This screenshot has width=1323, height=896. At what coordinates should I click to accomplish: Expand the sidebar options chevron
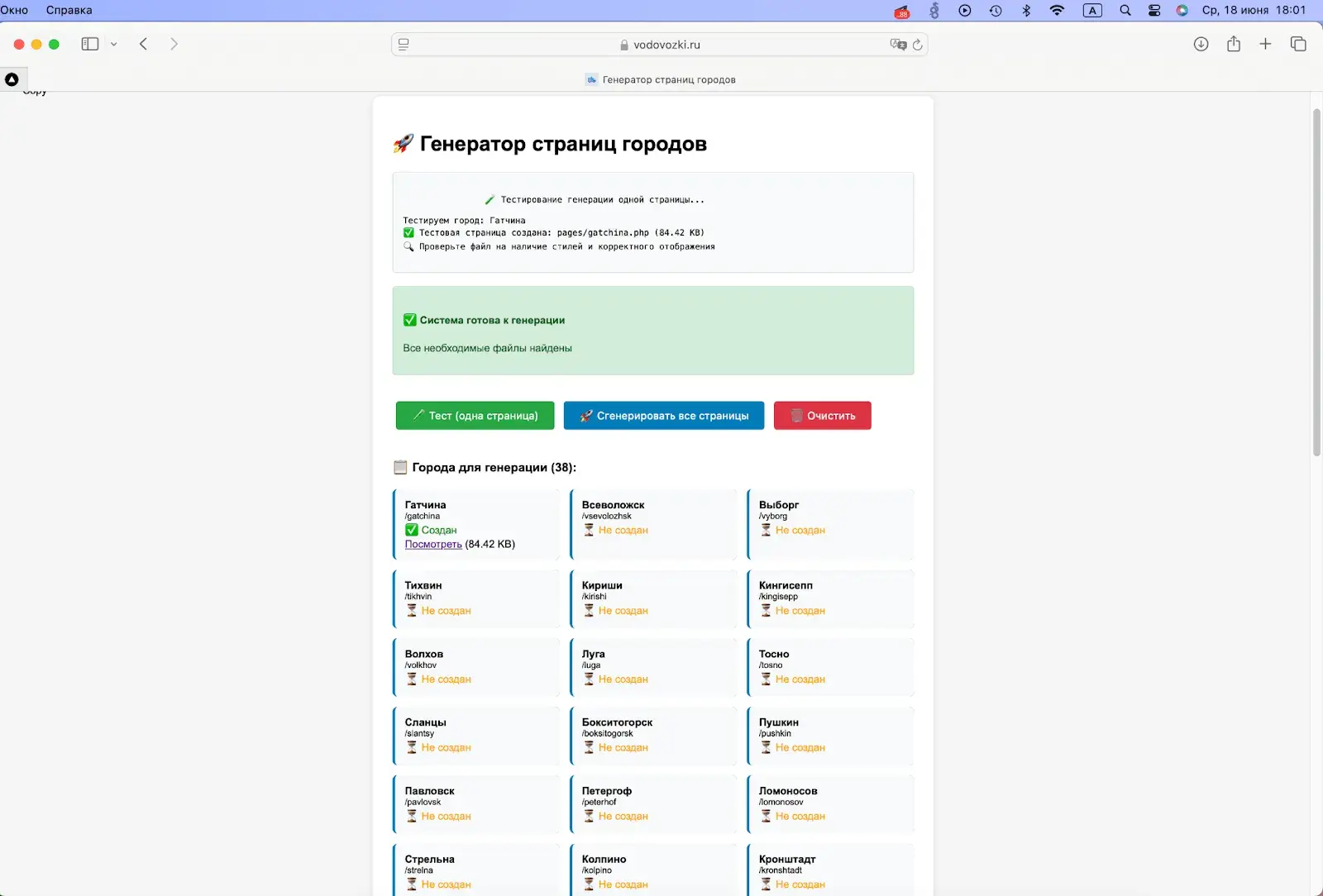[x=113, y=44]
